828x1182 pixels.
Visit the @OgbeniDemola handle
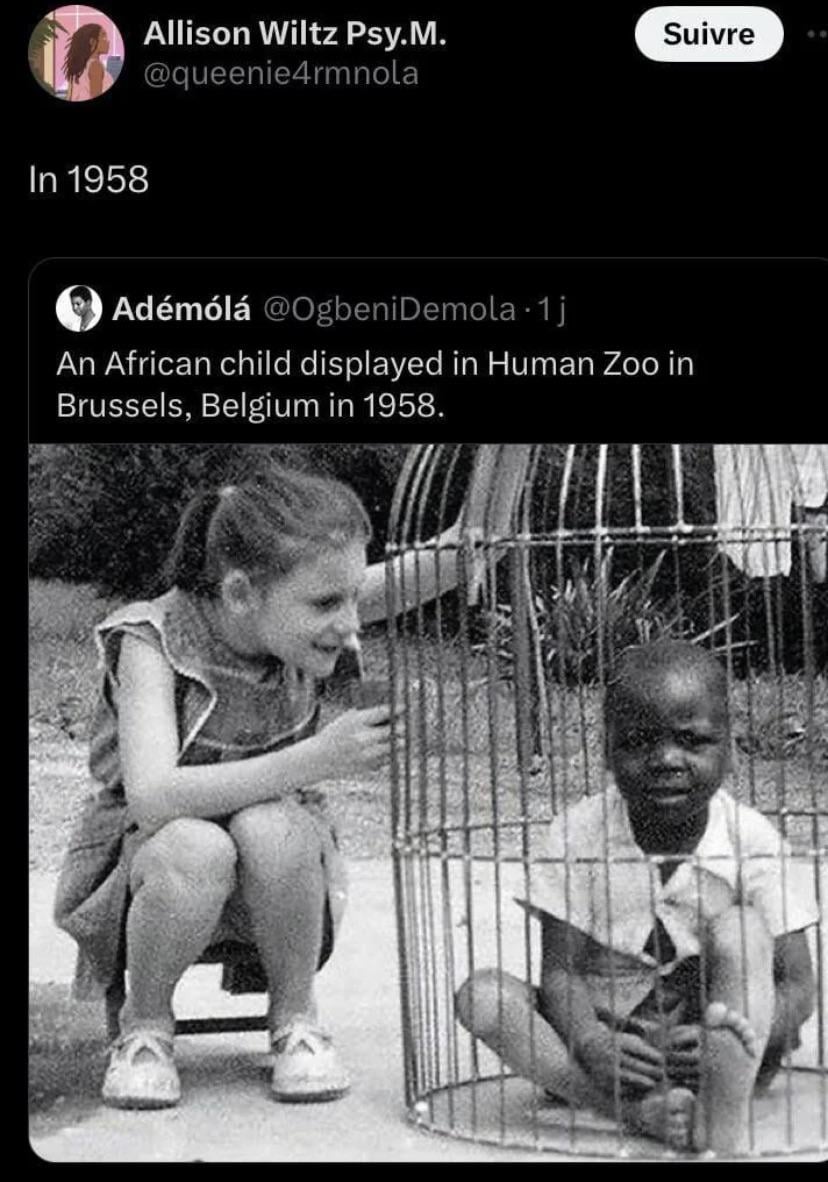click(x=388, y=309)
